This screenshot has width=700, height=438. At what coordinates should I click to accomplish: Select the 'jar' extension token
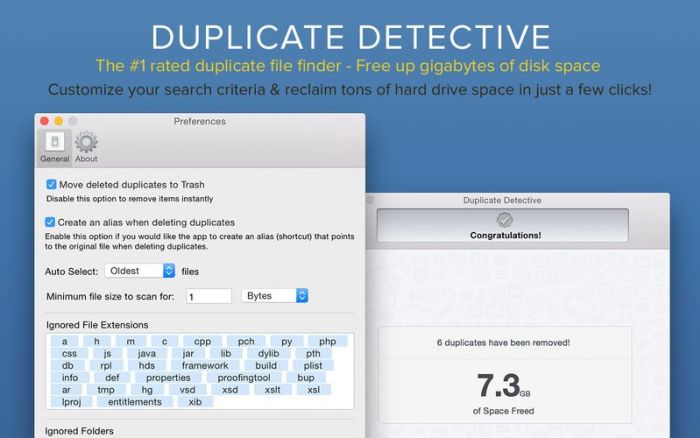point(188,353)
